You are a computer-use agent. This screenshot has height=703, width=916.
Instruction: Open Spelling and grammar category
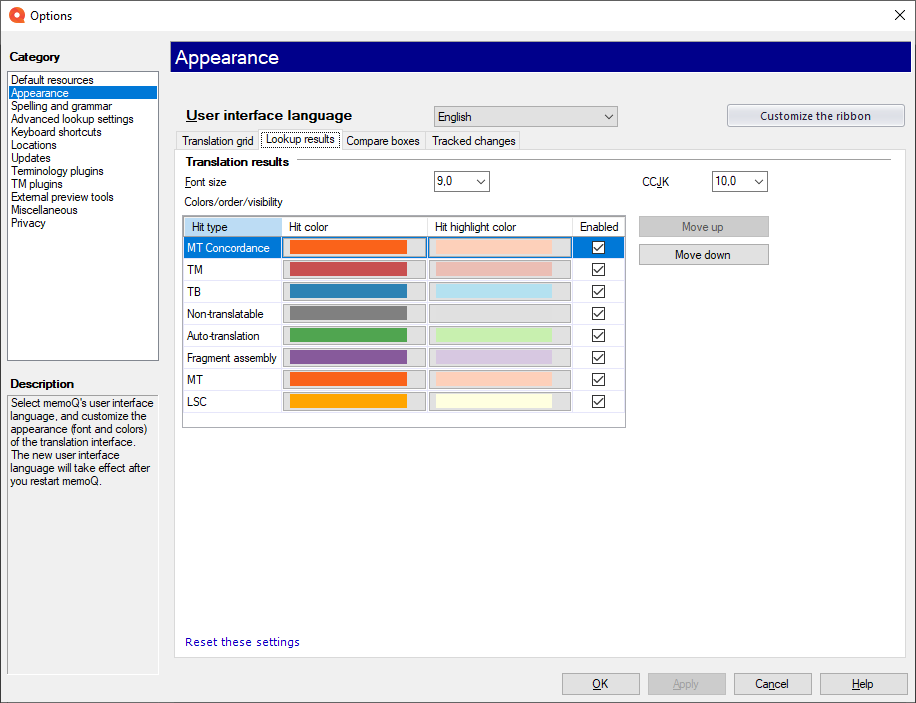pos(82,106)
